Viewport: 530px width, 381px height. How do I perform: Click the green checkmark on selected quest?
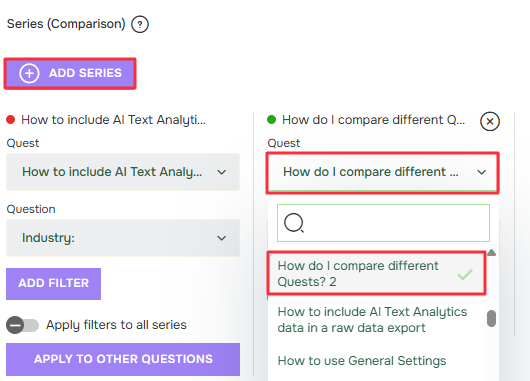[x=465, y=274]
